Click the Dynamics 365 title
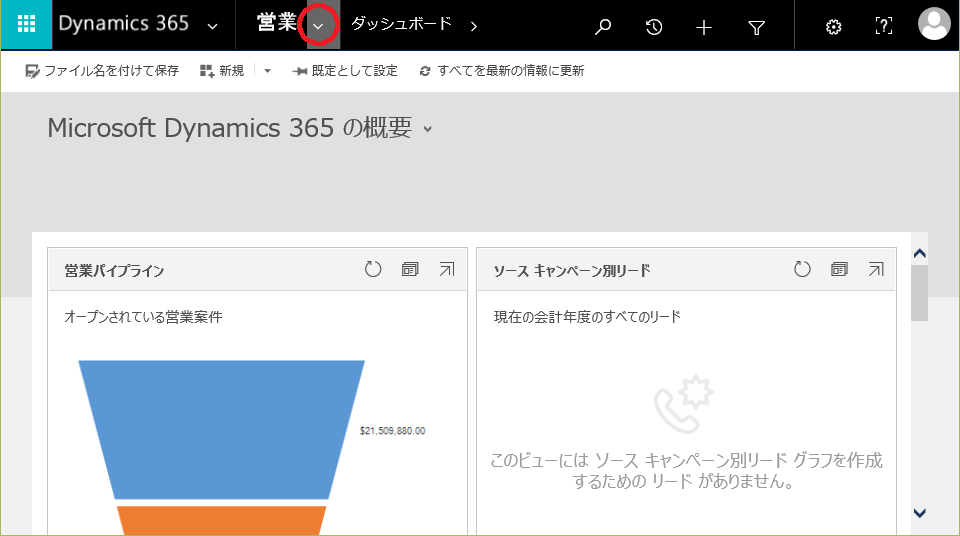960x536 pixels. click(124, 24)
